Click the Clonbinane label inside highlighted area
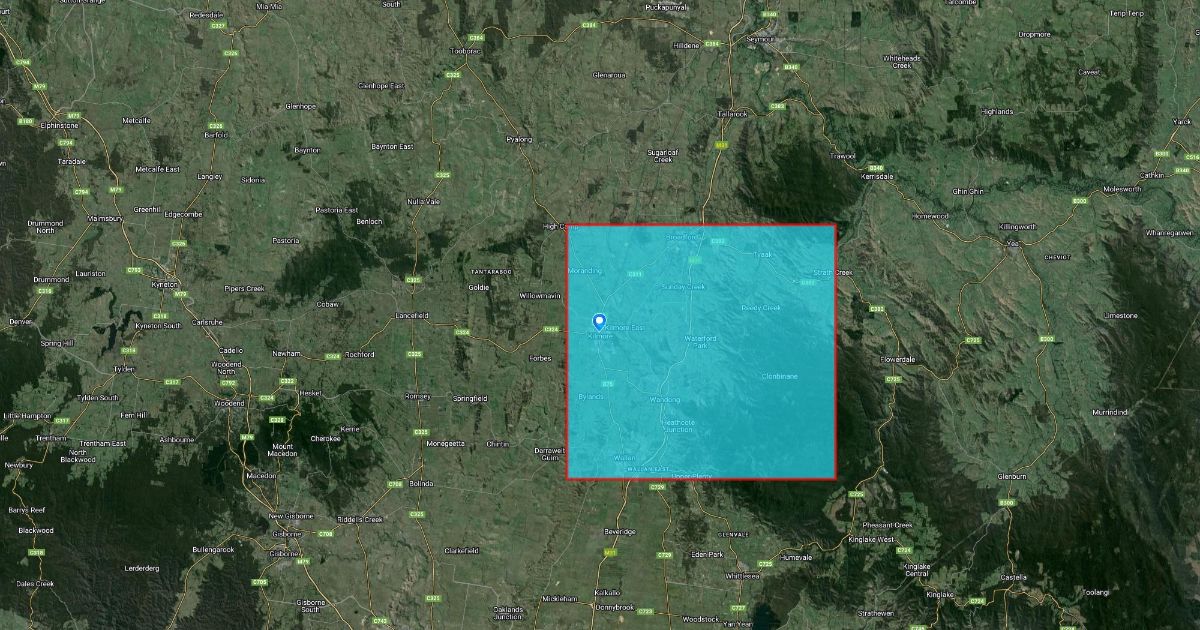This screenshot has height=630, width=1200. point(779,375)
